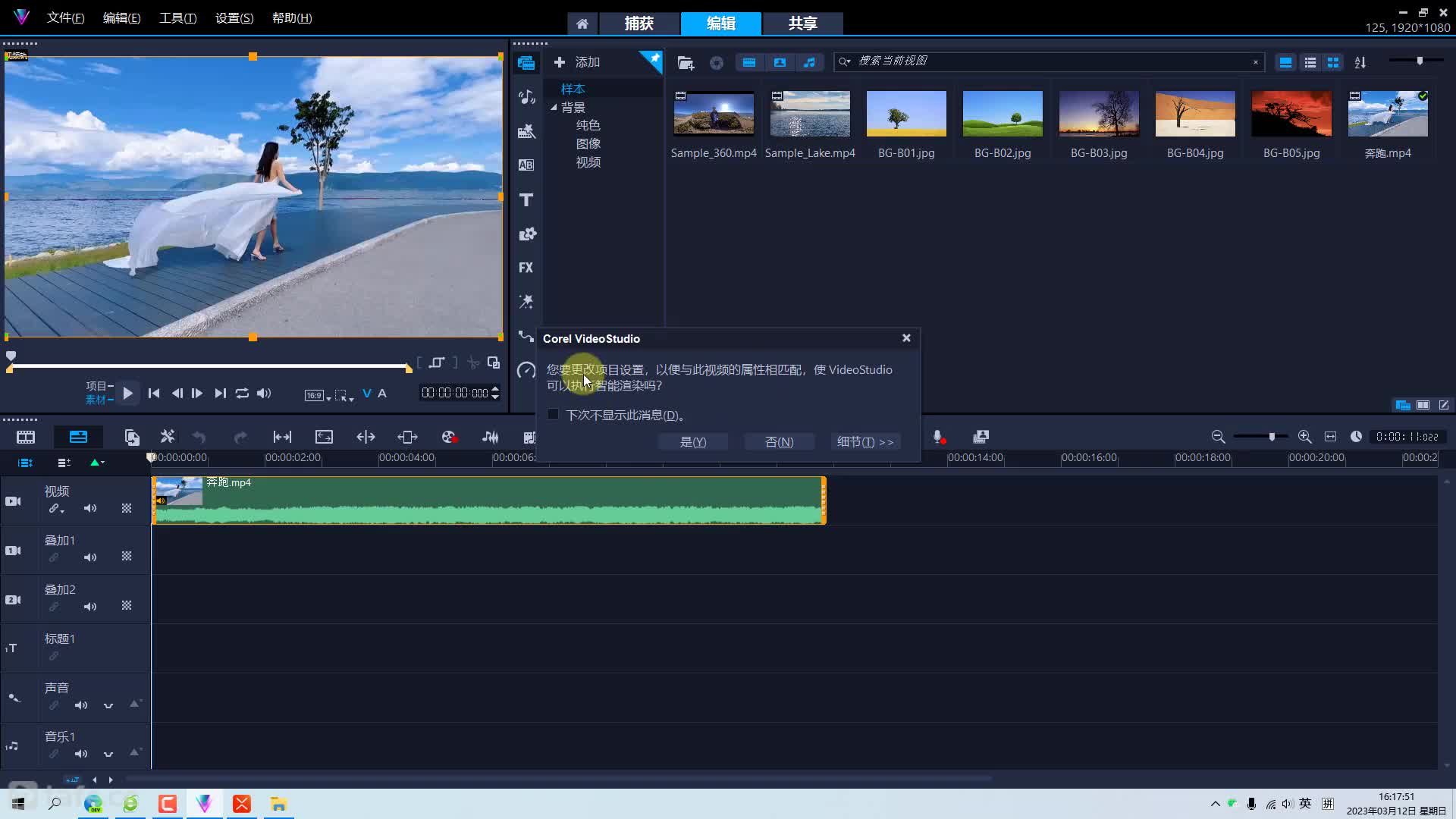The height and width of the screenshot is (819, 1456).
Task: Open the Sound mixer icon
Action: [x=490, y=437]
